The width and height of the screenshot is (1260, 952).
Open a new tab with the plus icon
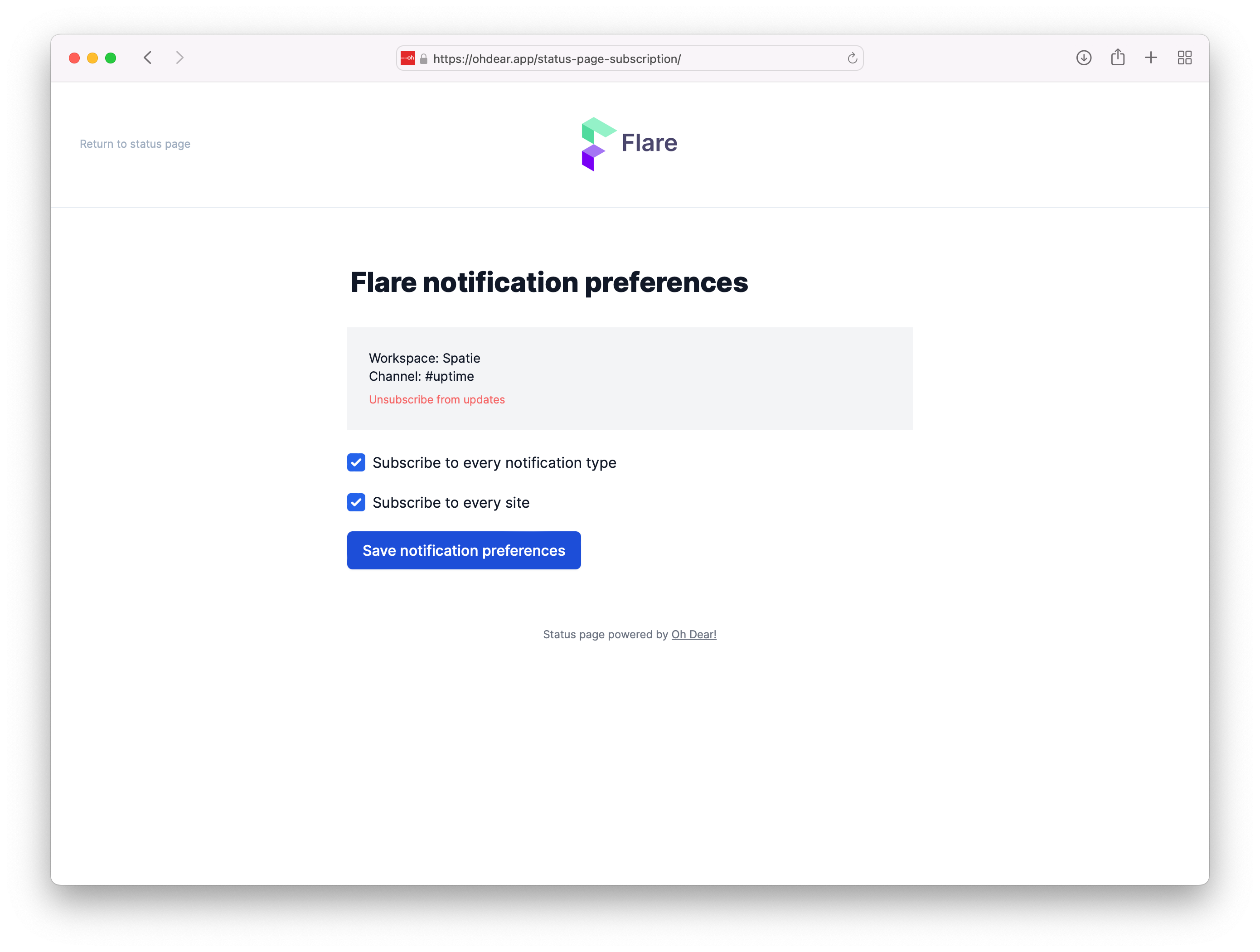click(1151, 58)
